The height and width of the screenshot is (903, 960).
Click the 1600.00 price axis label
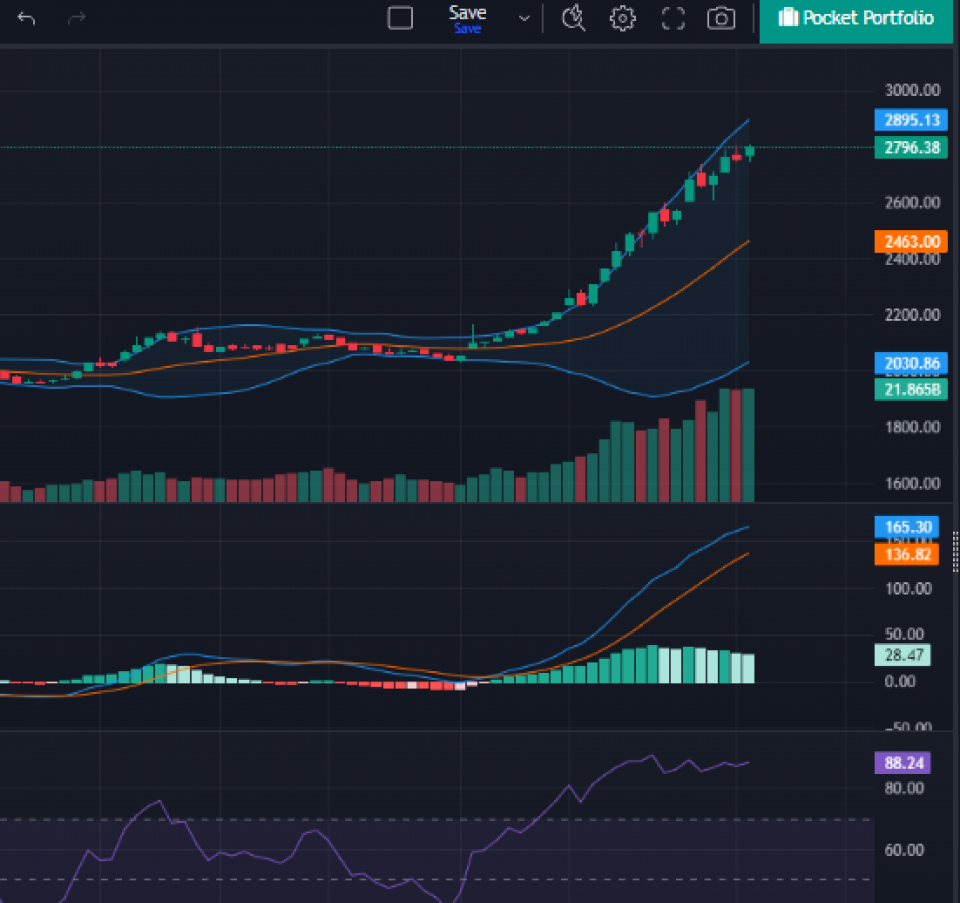click(912, 484)
